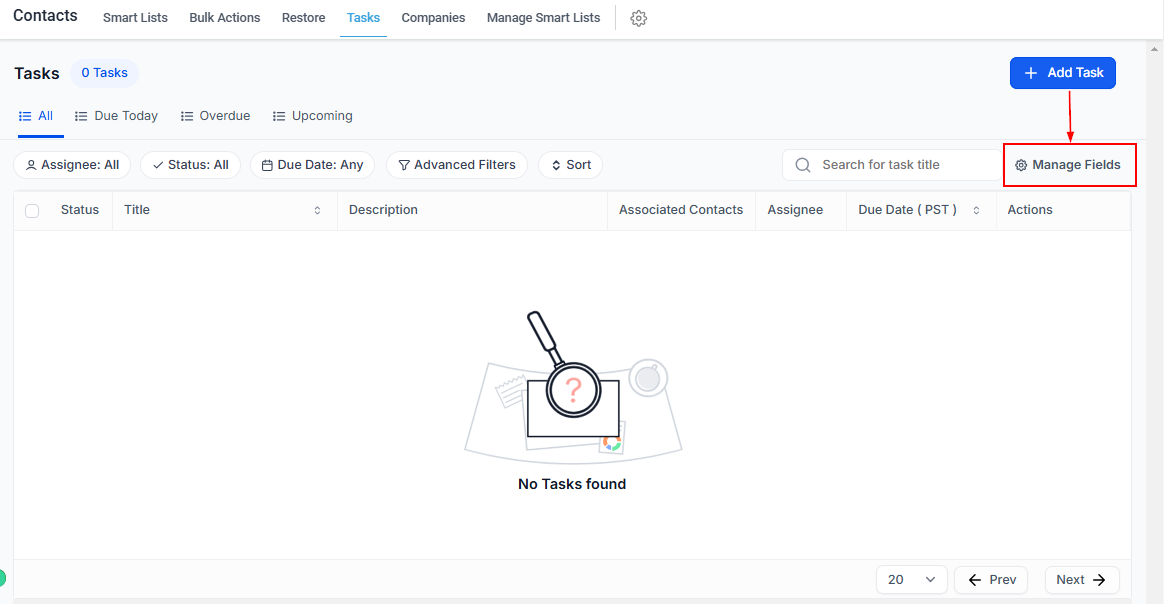Image resolution: width=1164 pixels, height=604 pixels.
Task: Click sort arrows on Due Date column
Action: [976, 210]
